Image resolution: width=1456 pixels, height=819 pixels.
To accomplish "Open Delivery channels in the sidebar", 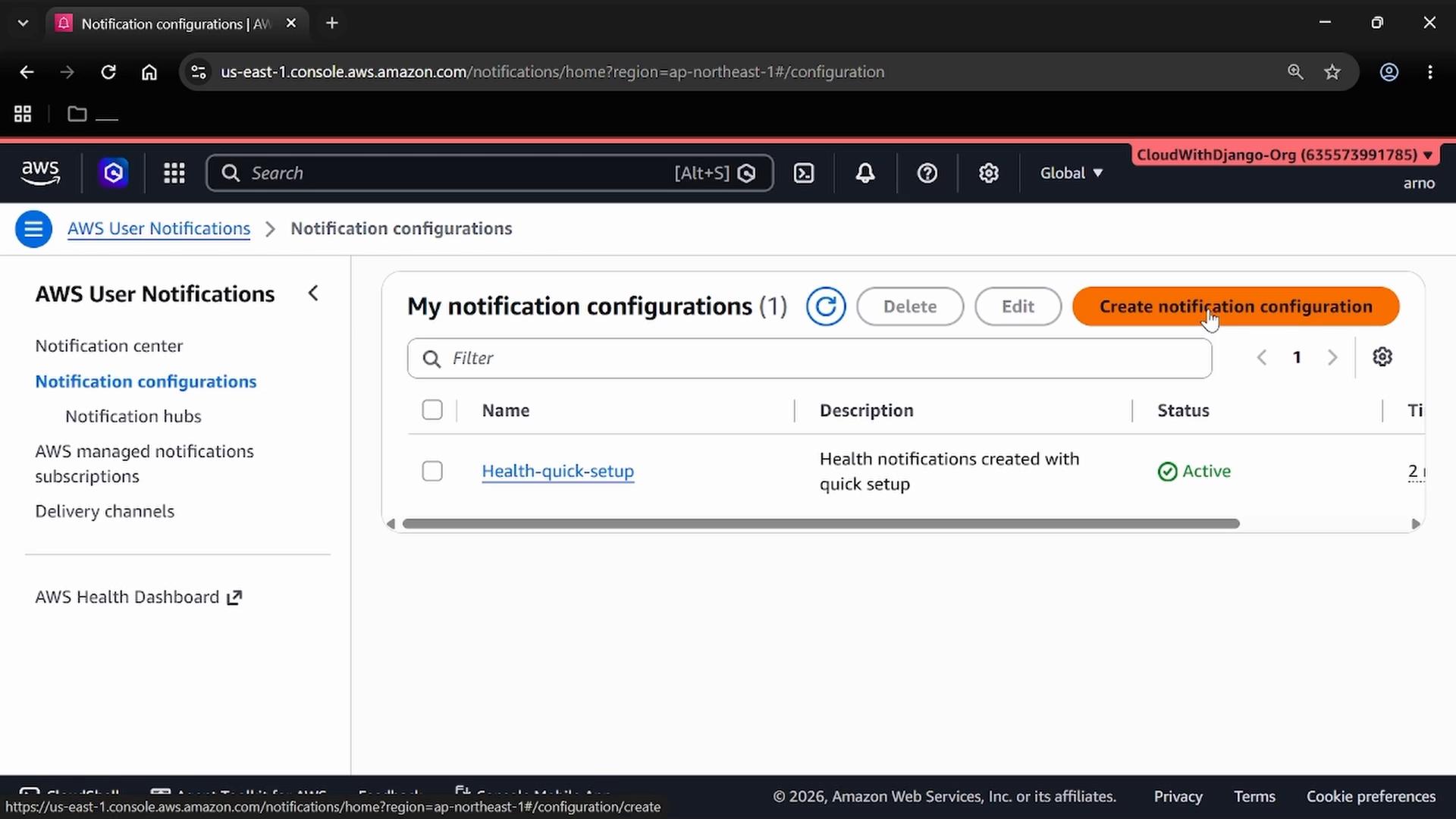I will pyautogui.click(x=105, y=511).
